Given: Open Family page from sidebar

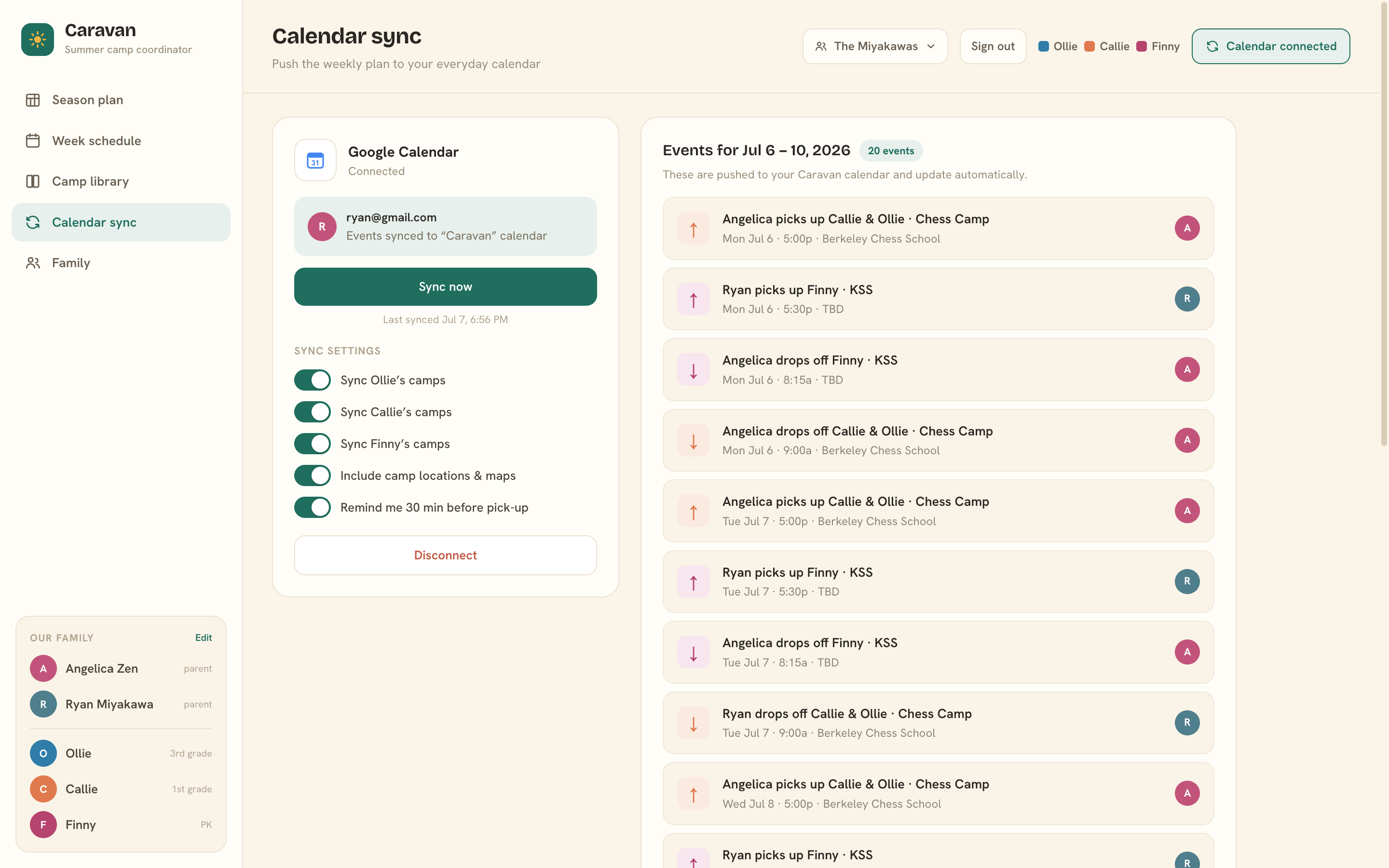Looking at the screenshot, I should pyautogui.click(x=121, y=263).
